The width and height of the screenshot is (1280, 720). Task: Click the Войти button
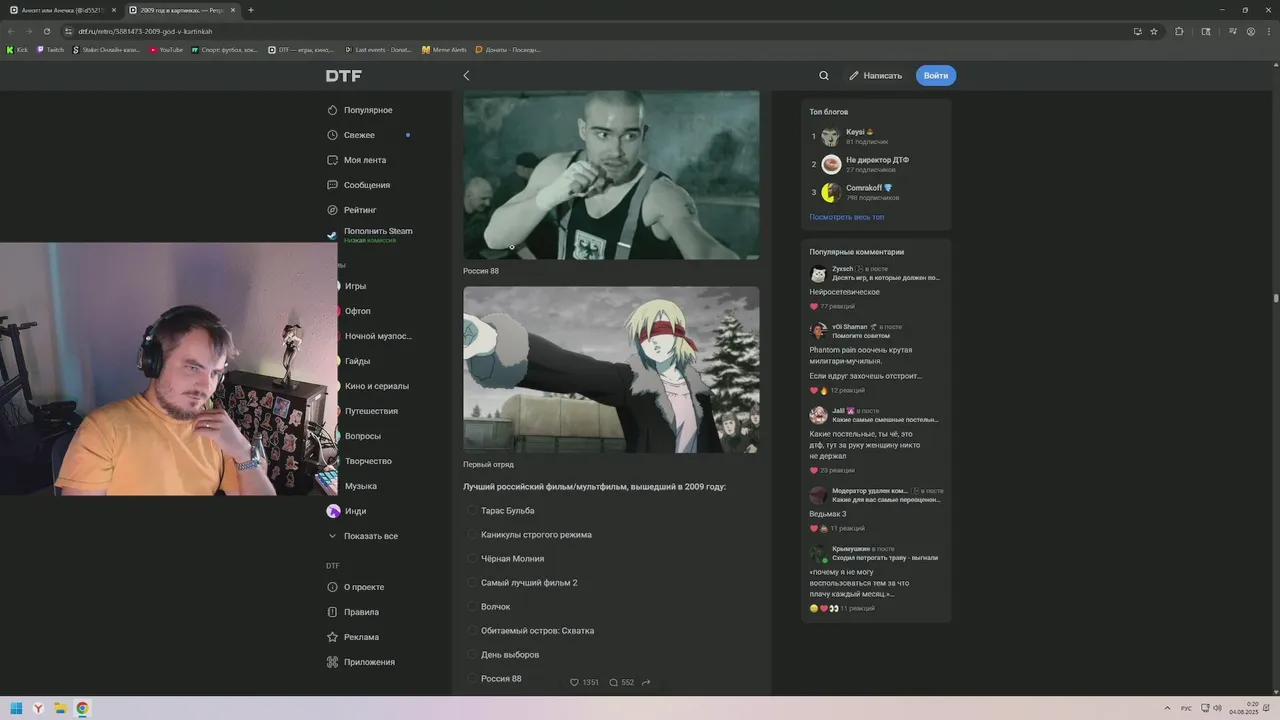click(936, 75)
